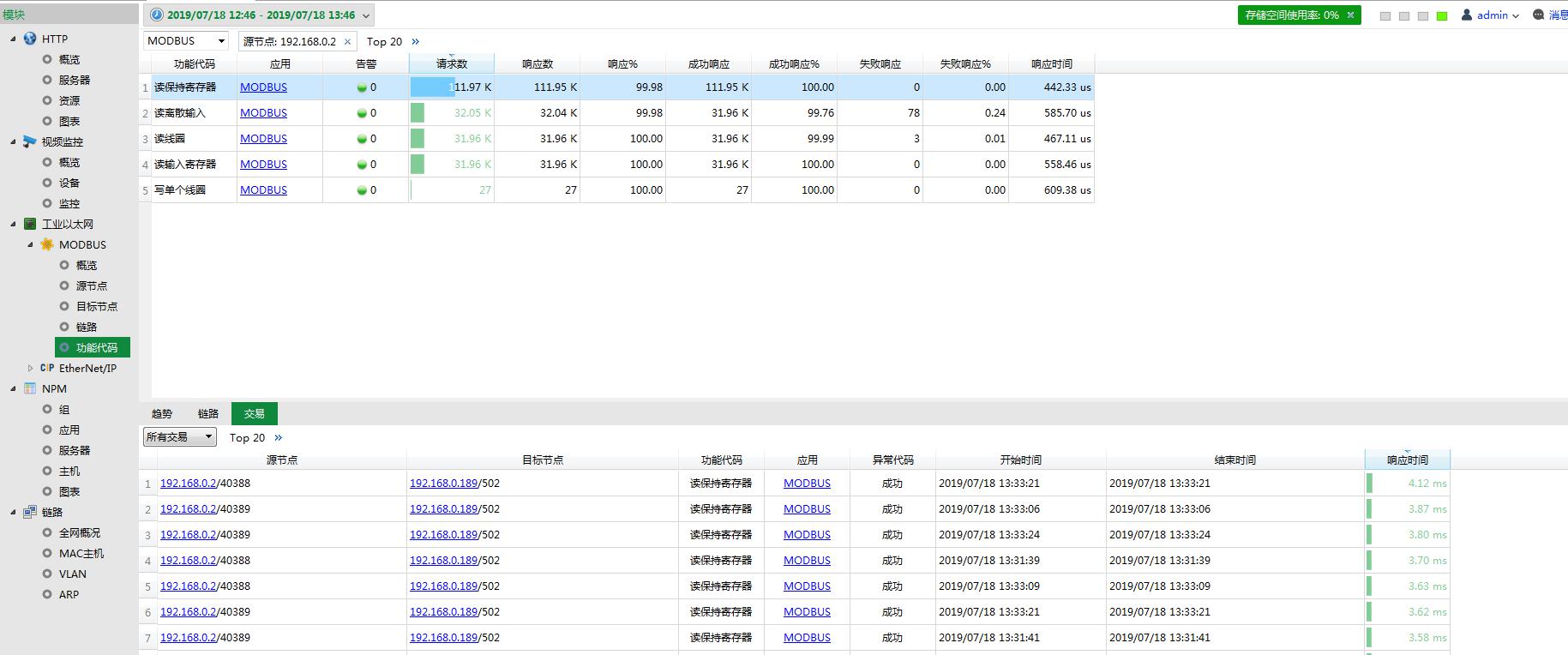Open the MODBUS protocol dropdown
Screen dimensions: 1568x655
(221, 40)
